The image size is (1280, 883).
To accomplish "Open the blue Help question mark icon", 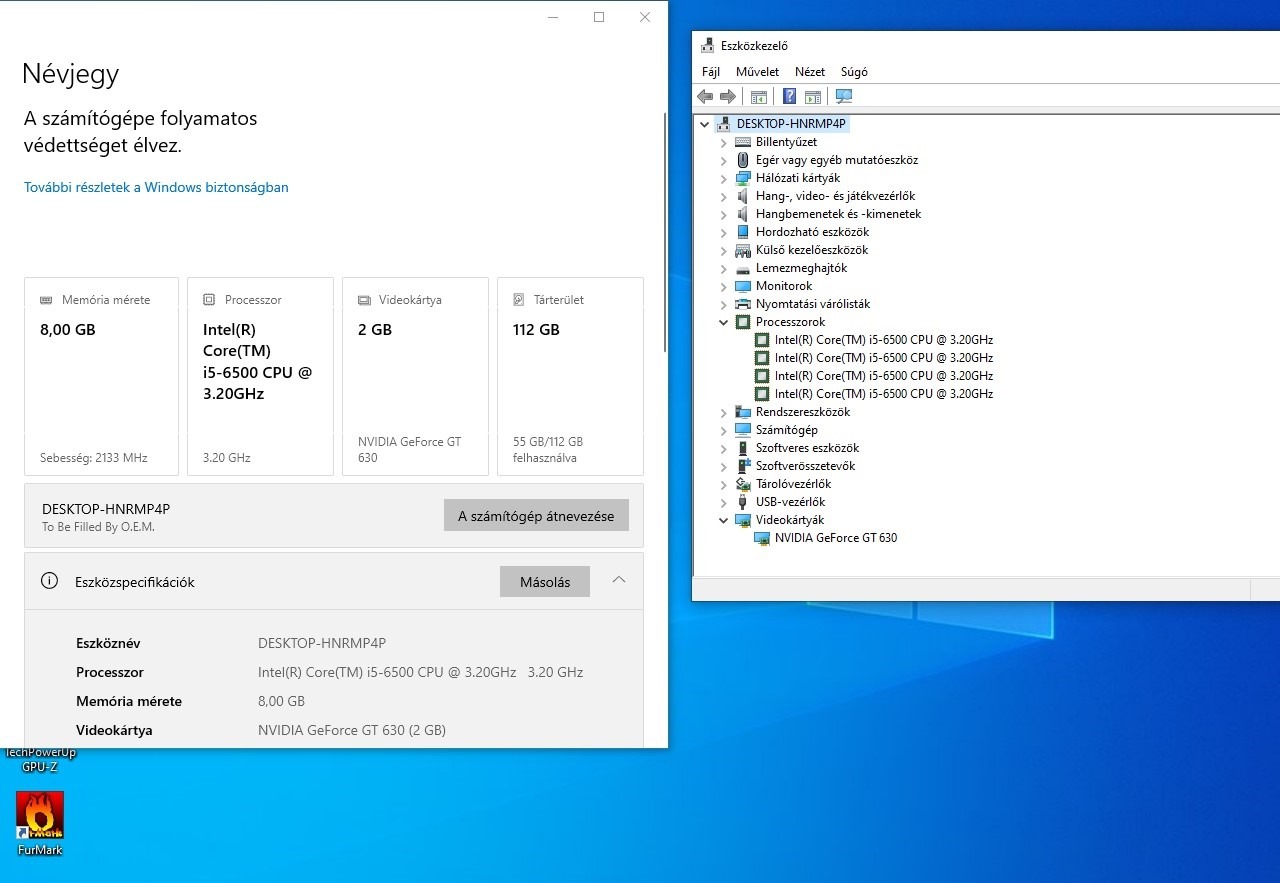I will (789, 97).
